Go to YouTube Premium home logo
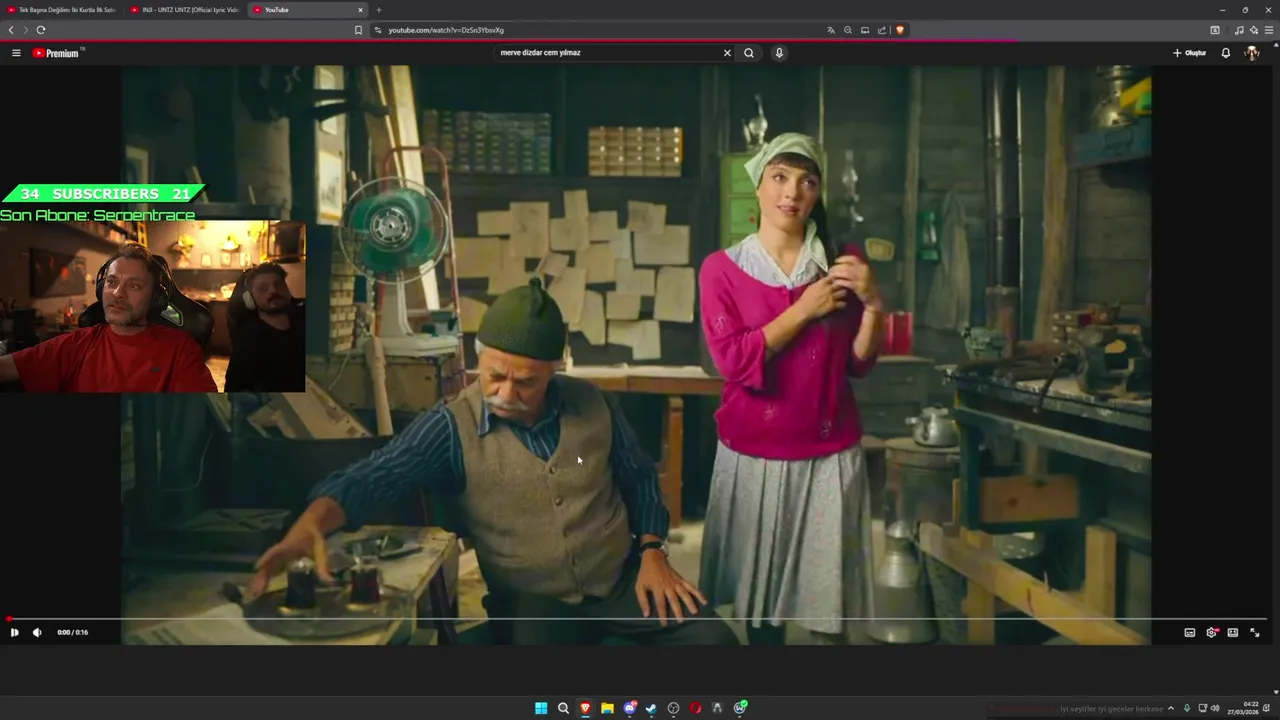Screen dimensions: 1280x720 pos(58,53)
